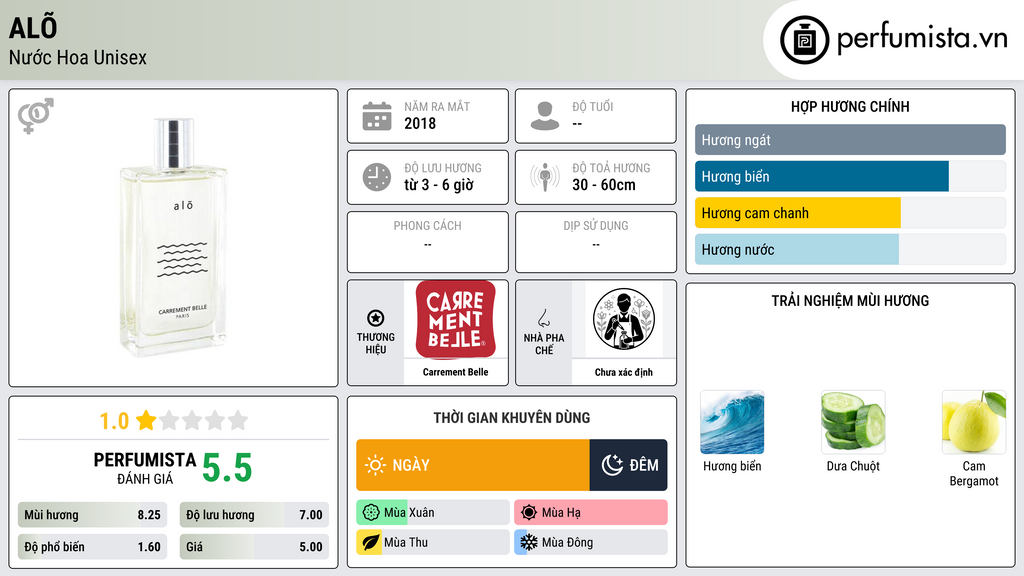The width and height of the screenshot is (1024, 576).
Task: Click the Mùa Xuân season bar
Action: 433,513
